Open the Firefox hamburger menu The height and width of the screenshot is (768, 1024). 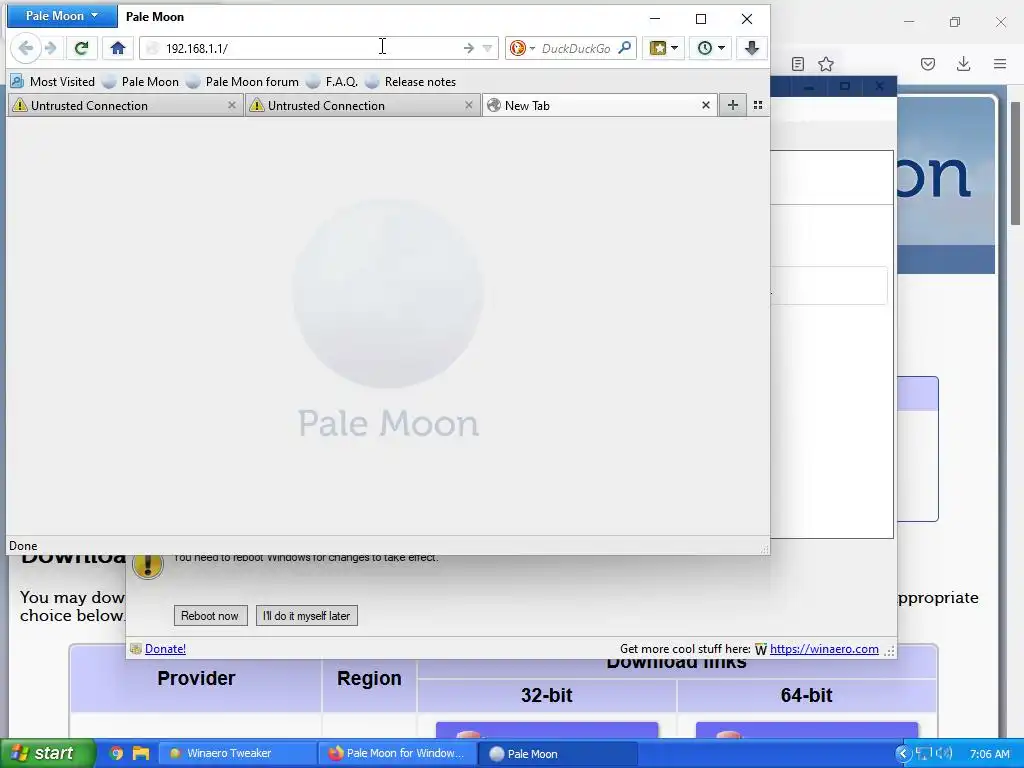[x=1000, y=64]
